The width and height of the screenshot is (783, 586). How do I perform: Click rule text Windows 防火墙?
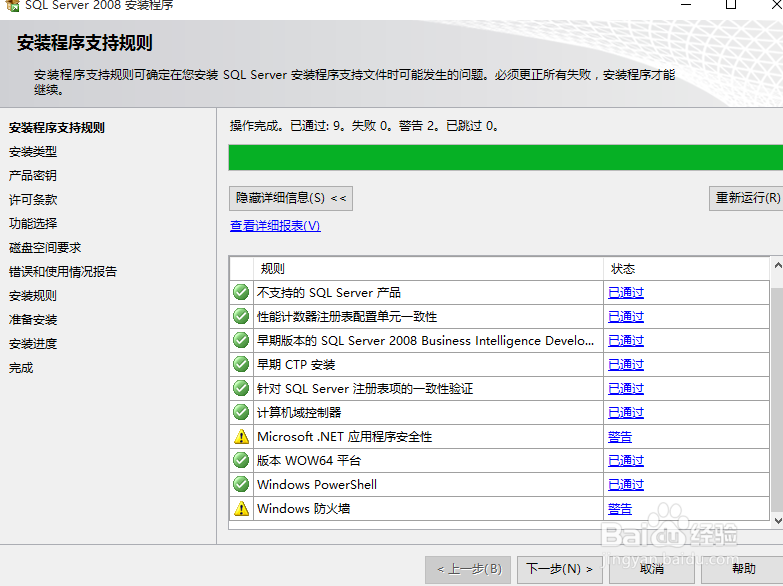304,509
